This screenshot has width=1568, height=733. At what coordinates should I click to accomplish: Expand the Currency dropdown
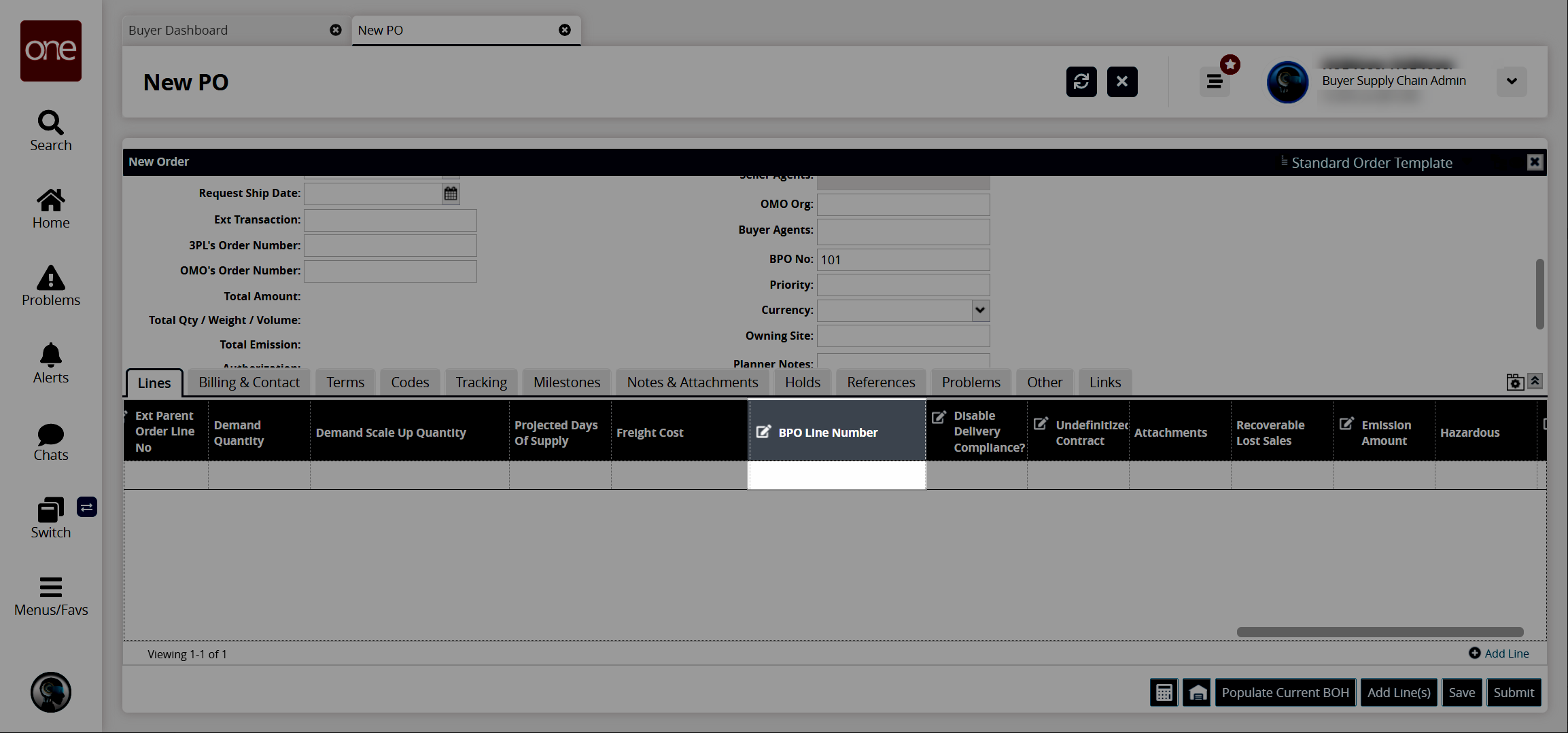[979, 310]
